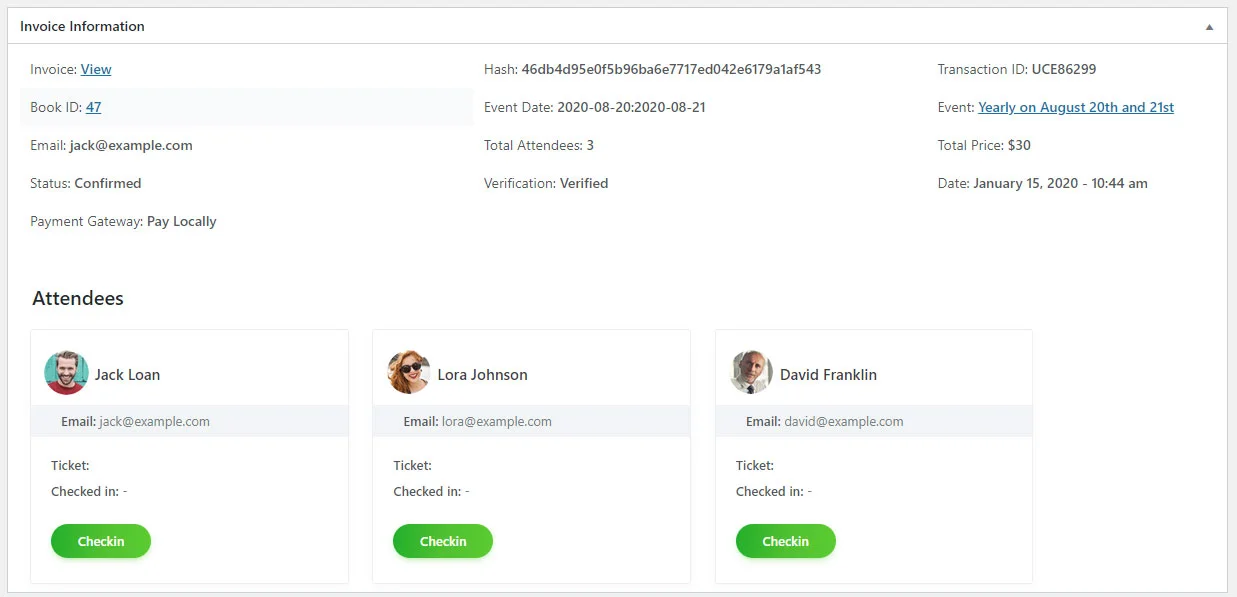
Task: Click David Franklin's avatar photo
Action: [x=751, y=373]
